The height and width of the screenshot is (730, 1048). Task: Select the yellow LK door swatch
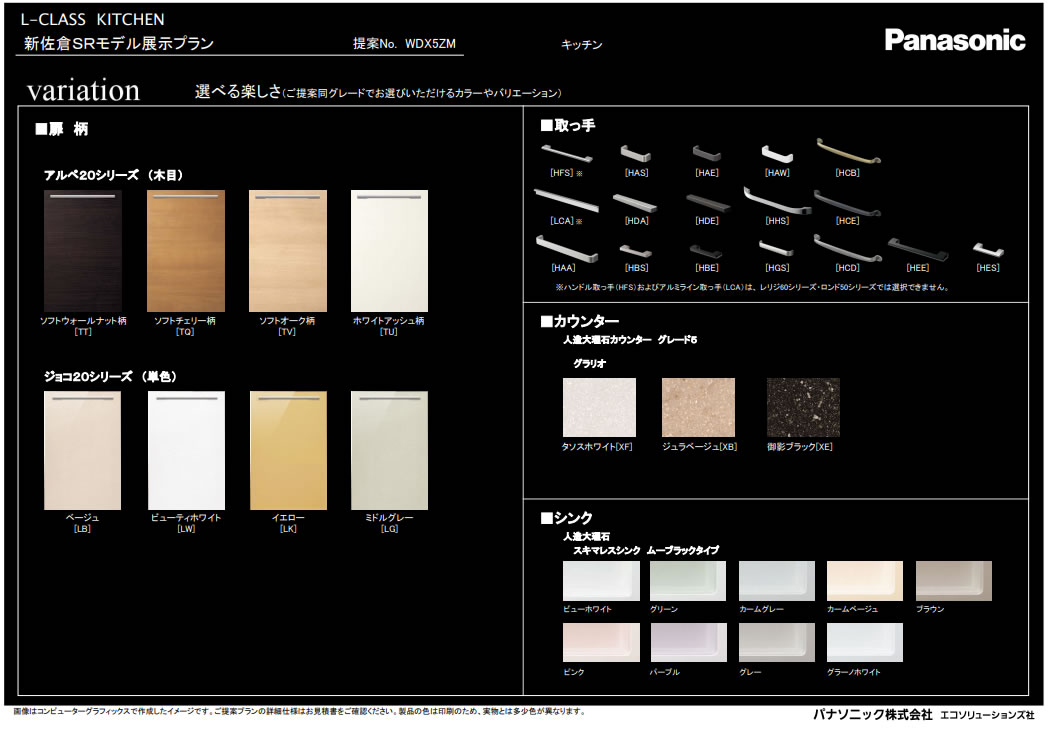click(289, 451)
